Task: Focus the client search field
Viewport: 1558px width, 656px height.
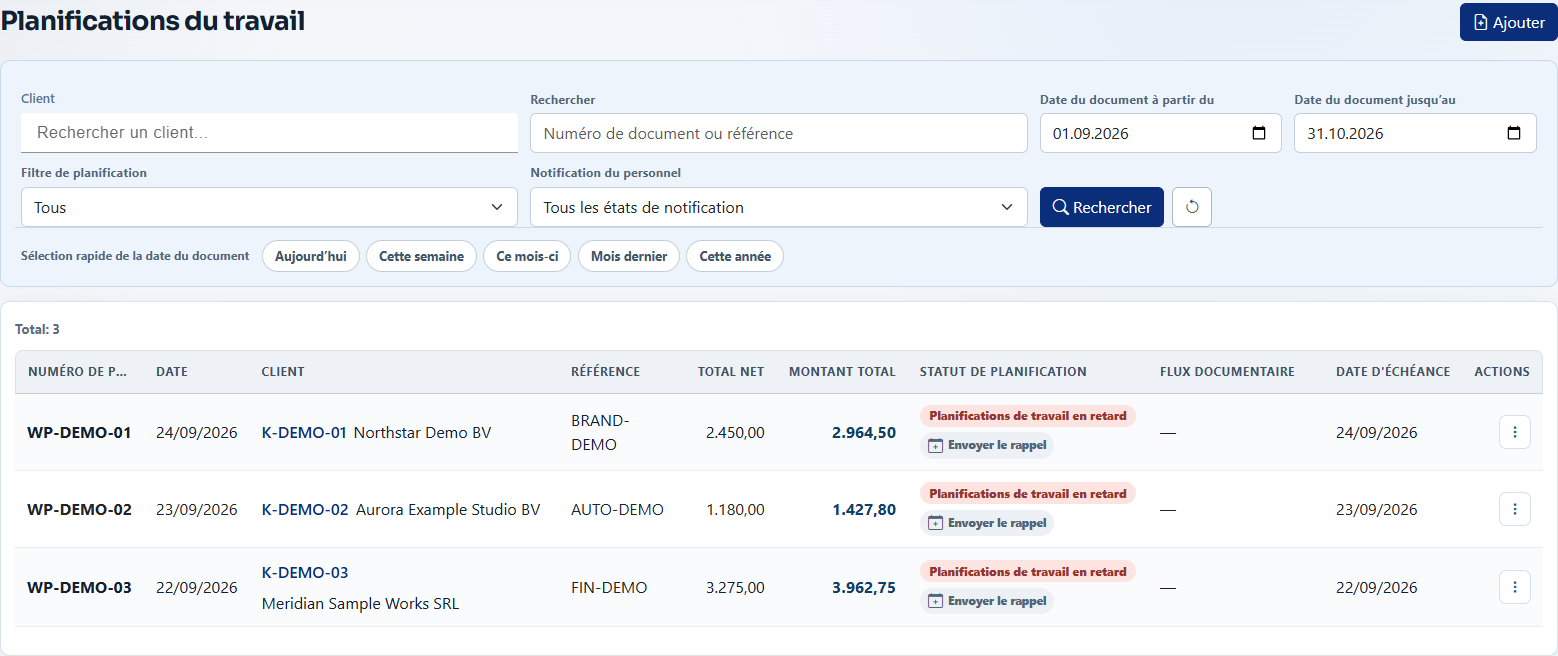Action: 269,132
